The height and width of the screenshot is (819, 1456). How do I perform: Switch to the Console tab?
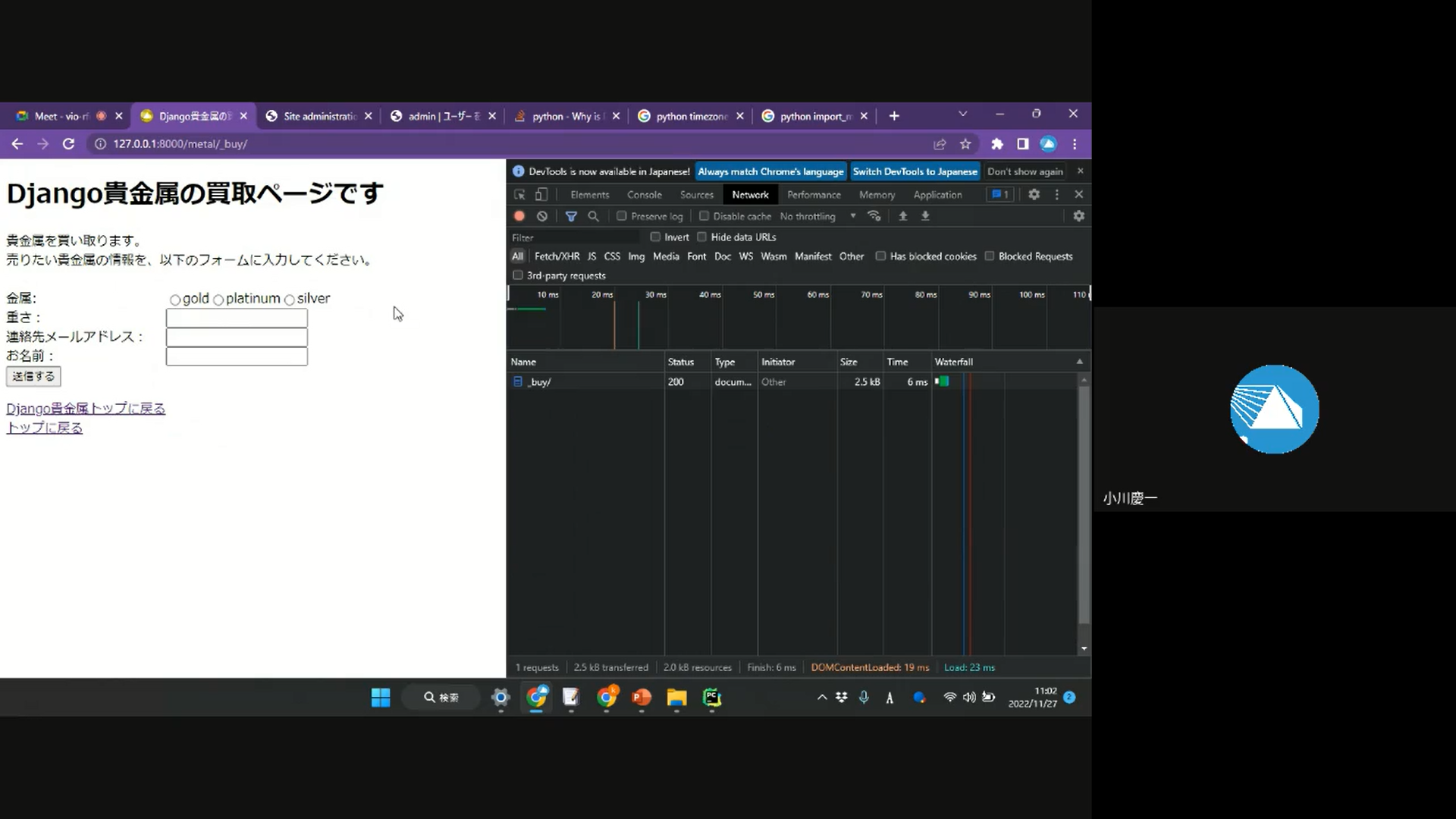[644, 195]
